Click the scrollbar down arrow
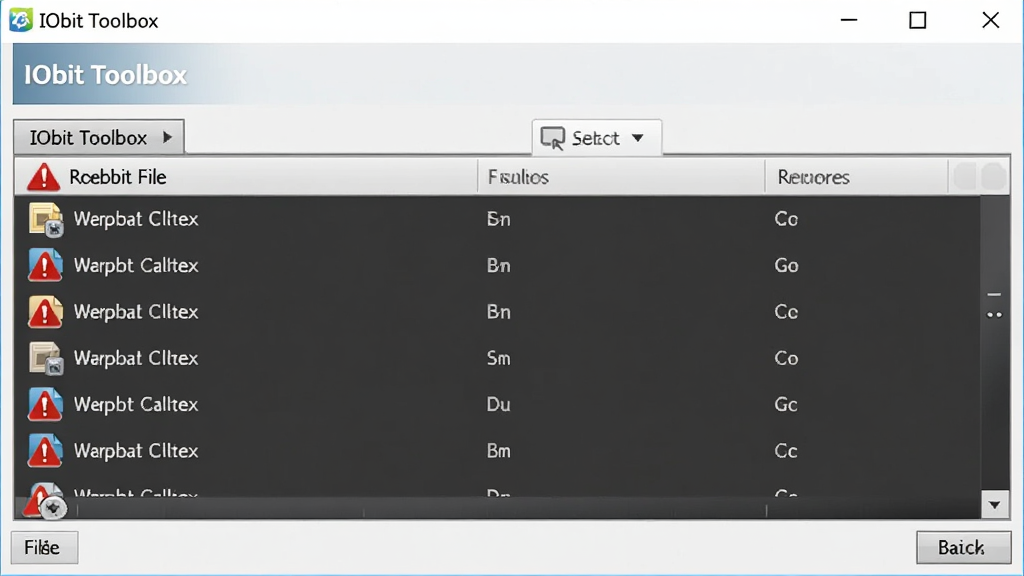This screenshot has height=576, width=1024. click(995, 505)
